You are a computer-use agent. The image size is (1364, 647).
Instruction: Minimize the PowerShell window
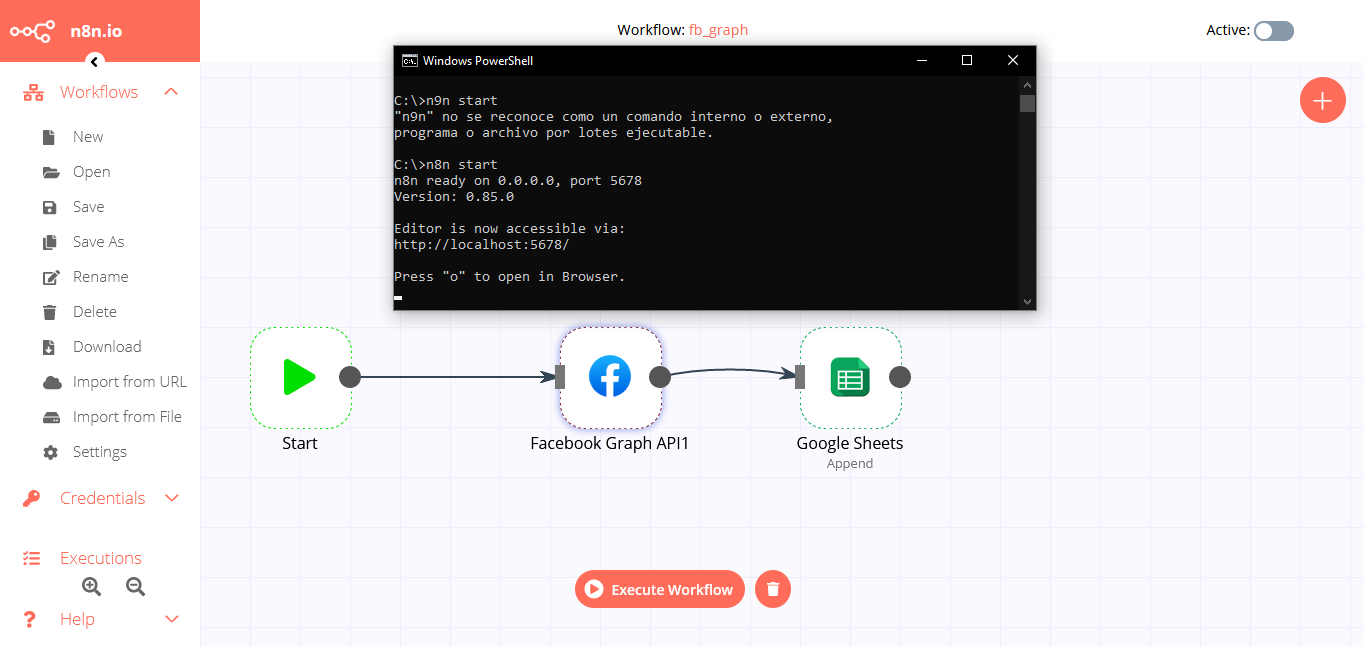(x=920, y=60)
